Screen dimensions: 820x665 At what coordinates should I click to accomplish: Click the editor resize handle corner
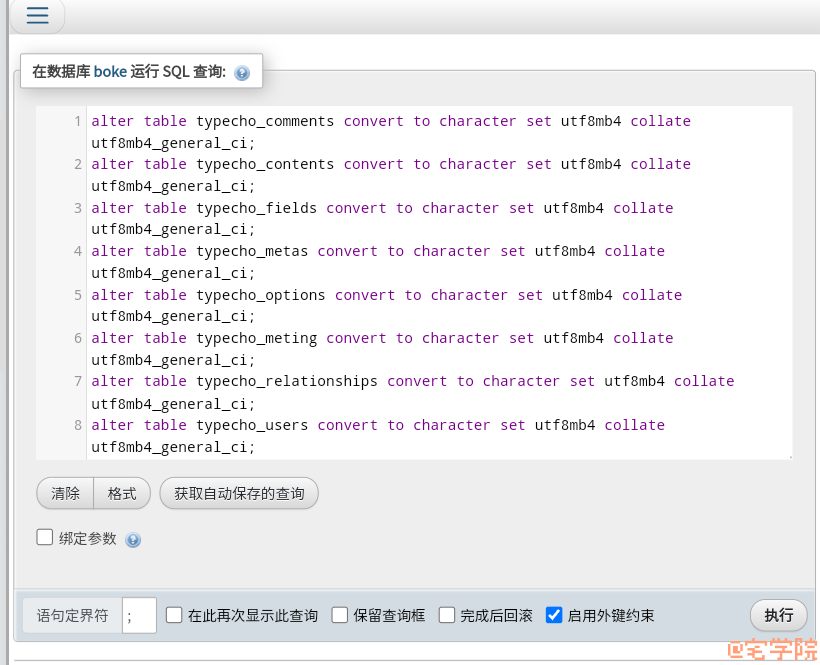point(788,455)
